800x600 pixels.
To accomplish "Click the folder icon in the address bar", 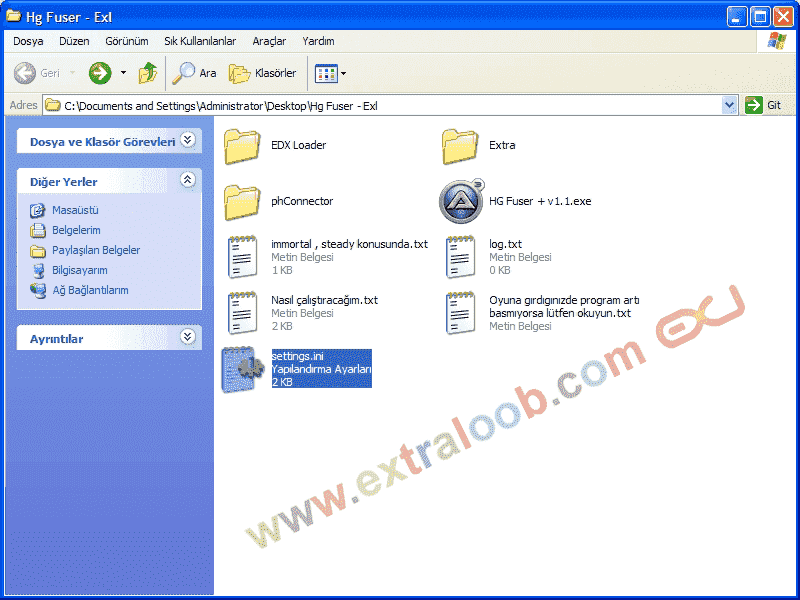I will click(x=53, y=106).
